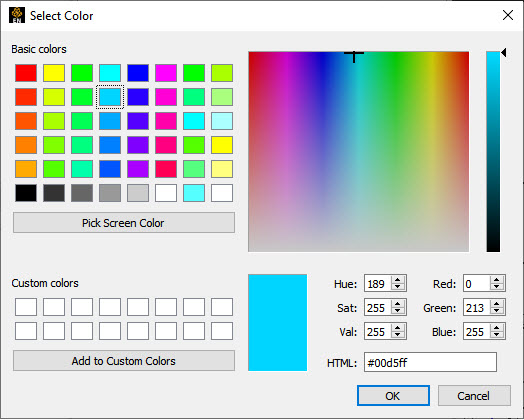The height and width of the screenshot is (420, 524).
Task: Click inside the hue-saturation gradient field
Action: [x=358, y=152]
